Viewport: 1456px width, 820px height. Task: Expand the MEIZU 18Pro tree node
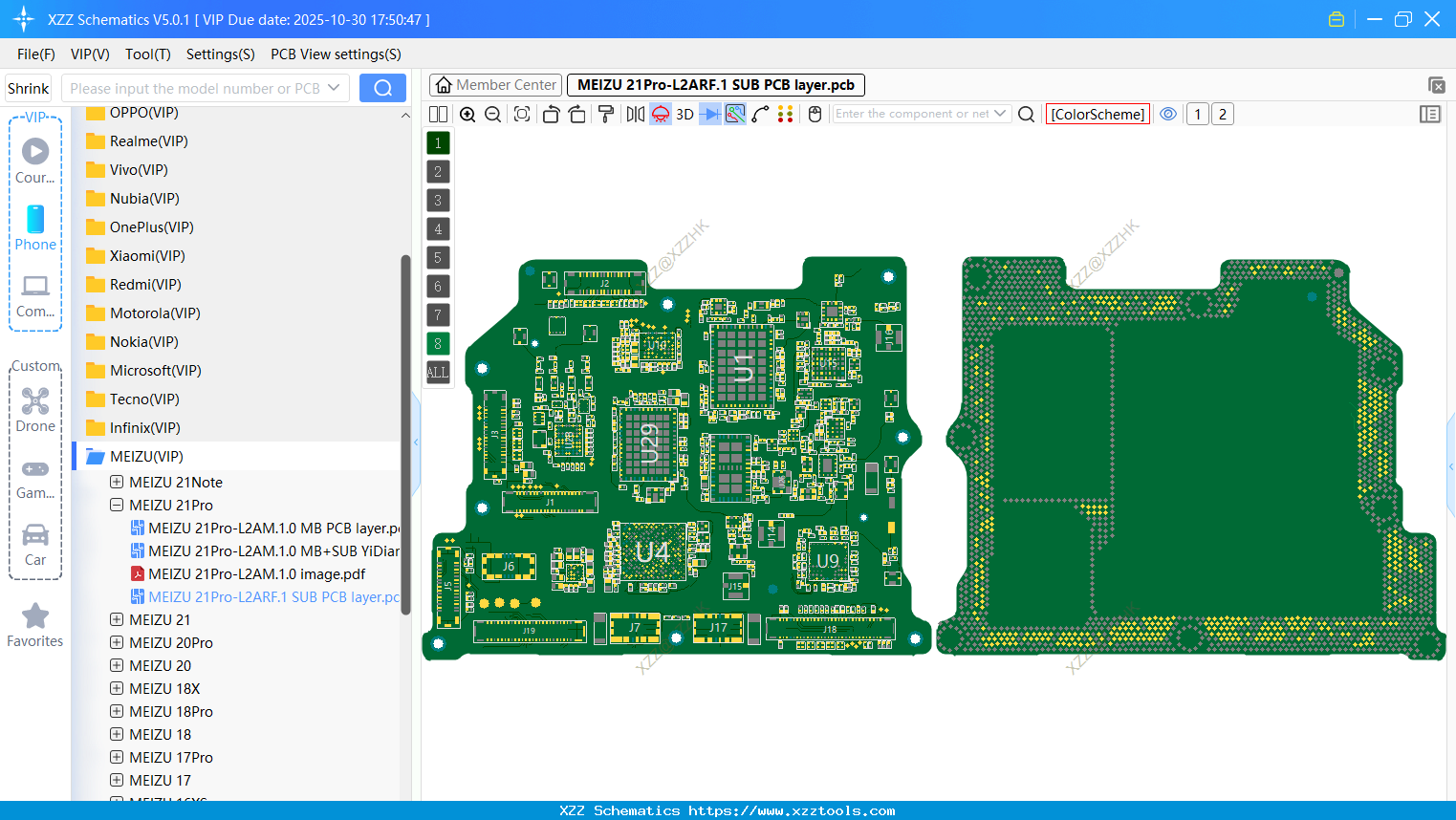coord(117,711)
